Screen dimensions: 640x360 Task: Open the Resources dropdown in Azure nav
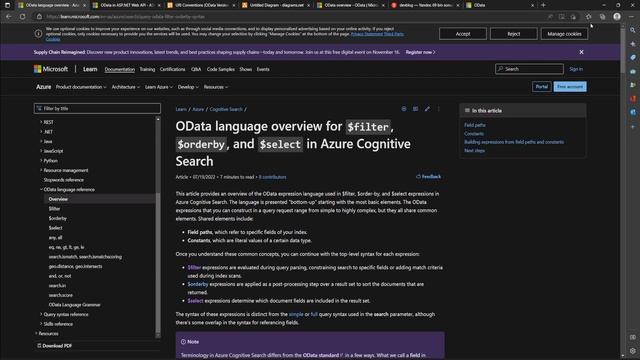click(x=216, y=87)
